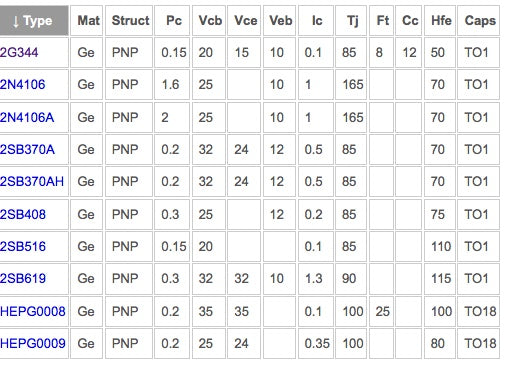Viewport: 520px width, 369px height.
Task: Open the HEPG0009 transistor link
Action: click(x=33, y=344)
